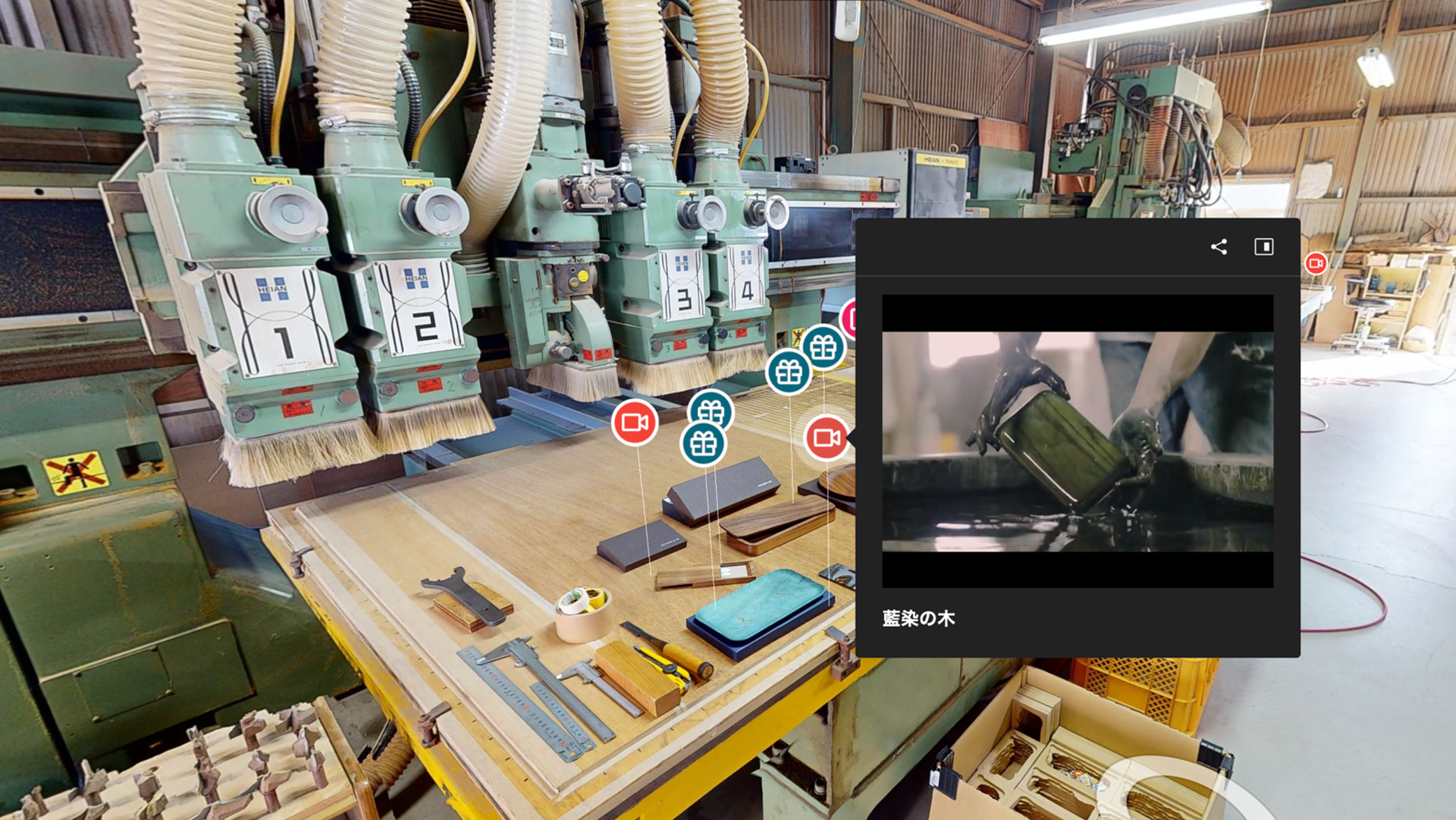Open the small video tag near far-right workstation
Viewport: 1456px width, 820px height.
(x=1316, y=263)
